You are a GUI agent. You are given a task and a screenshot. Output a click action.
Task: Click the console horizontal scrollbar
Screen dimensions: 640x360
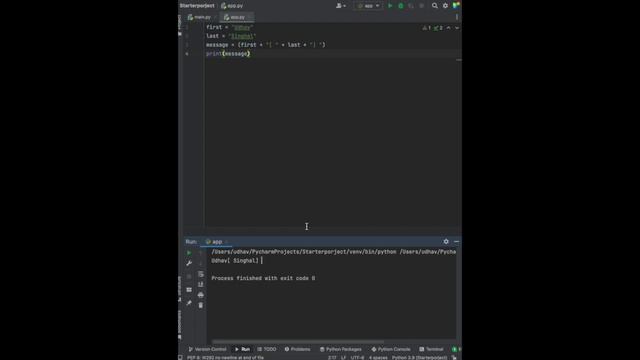click(x=298, y=342)
